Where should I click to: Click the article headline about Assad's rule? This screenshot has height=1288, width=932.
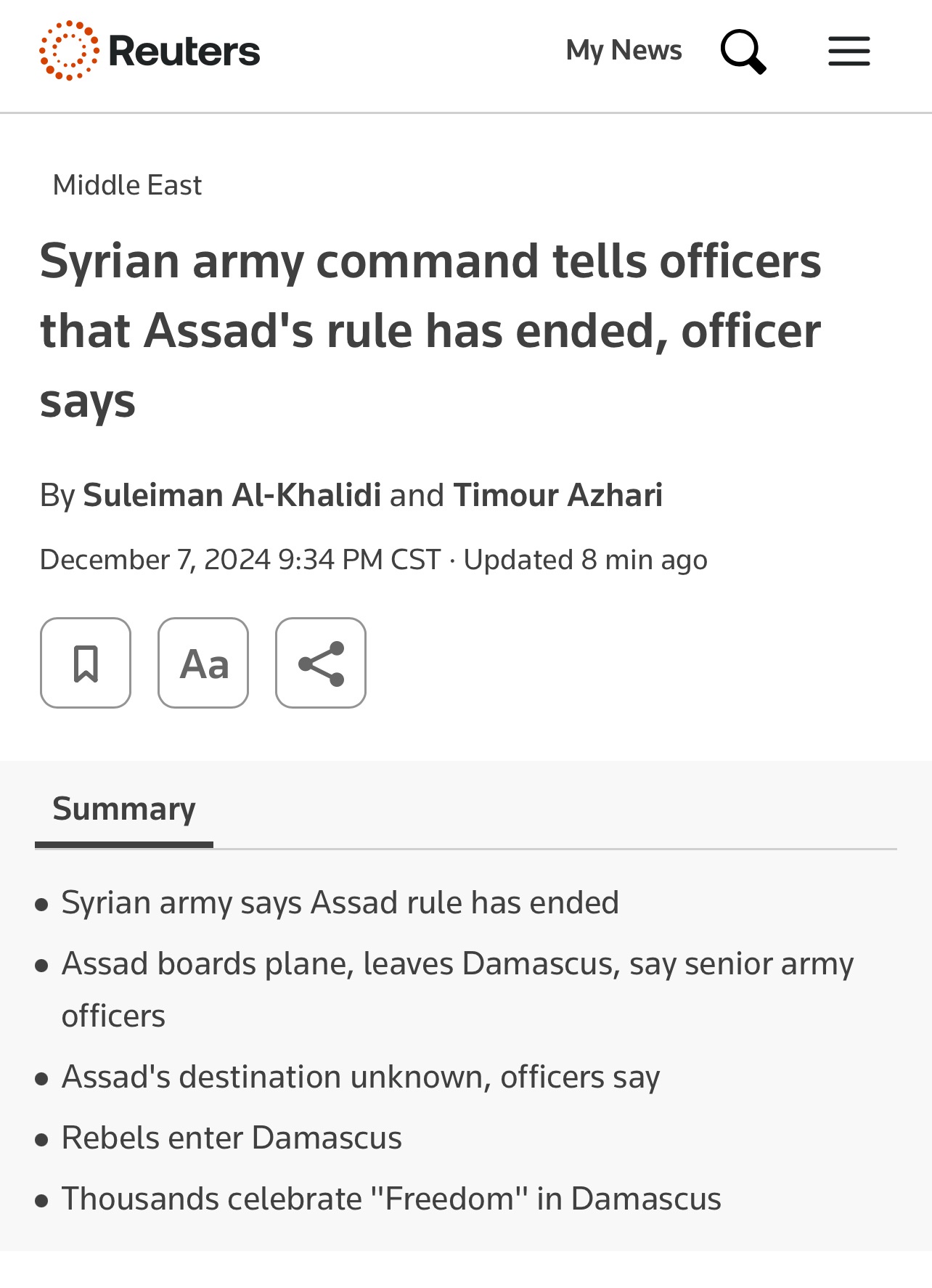[430, 331]
